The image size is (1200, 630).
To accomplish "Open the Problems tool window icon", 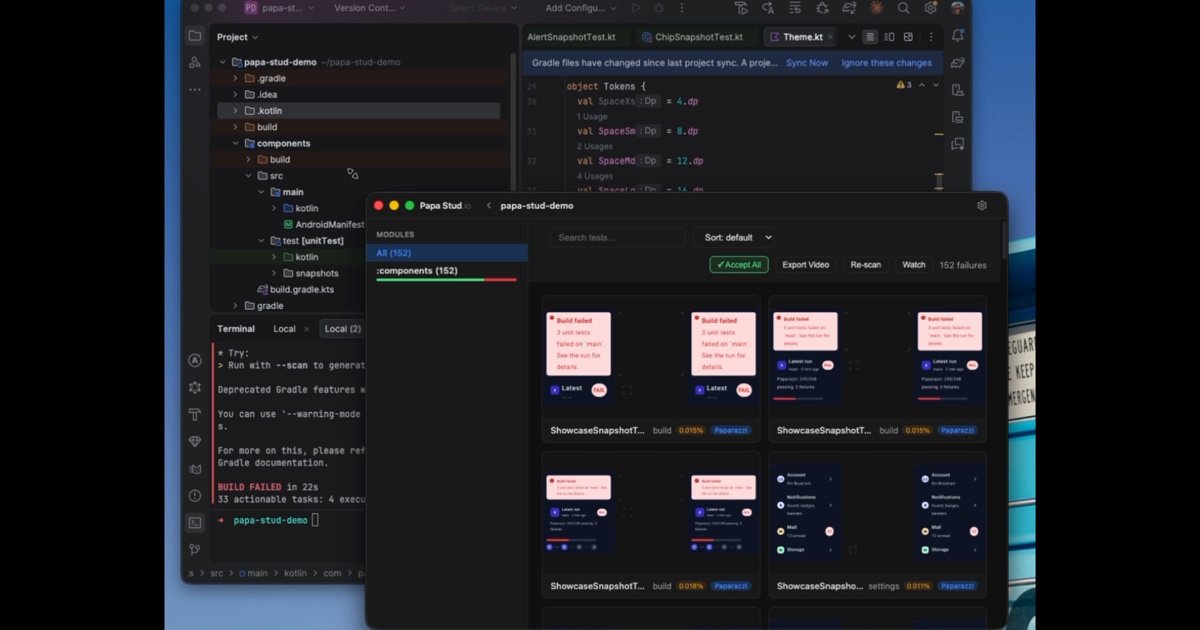I will (195, 496).
